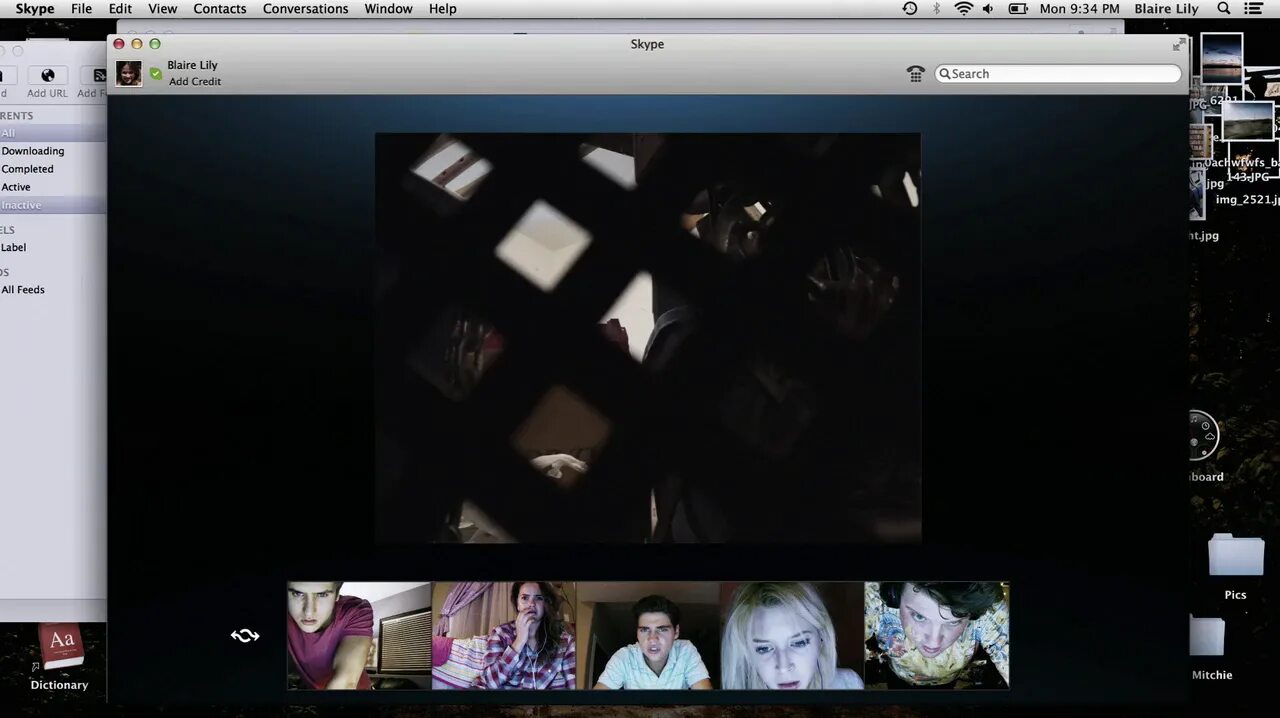Click the green online status icon

(156, 74)
